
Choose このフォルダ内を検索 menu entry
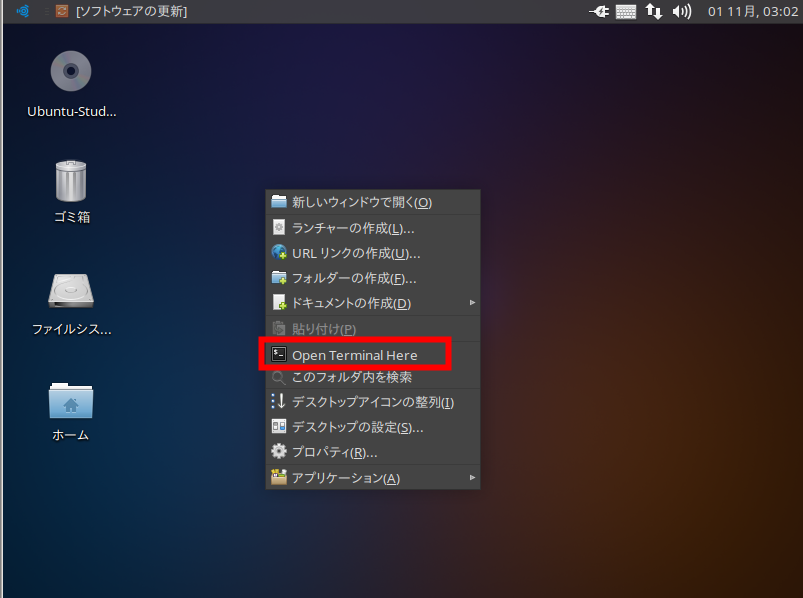tap(373, 377)
